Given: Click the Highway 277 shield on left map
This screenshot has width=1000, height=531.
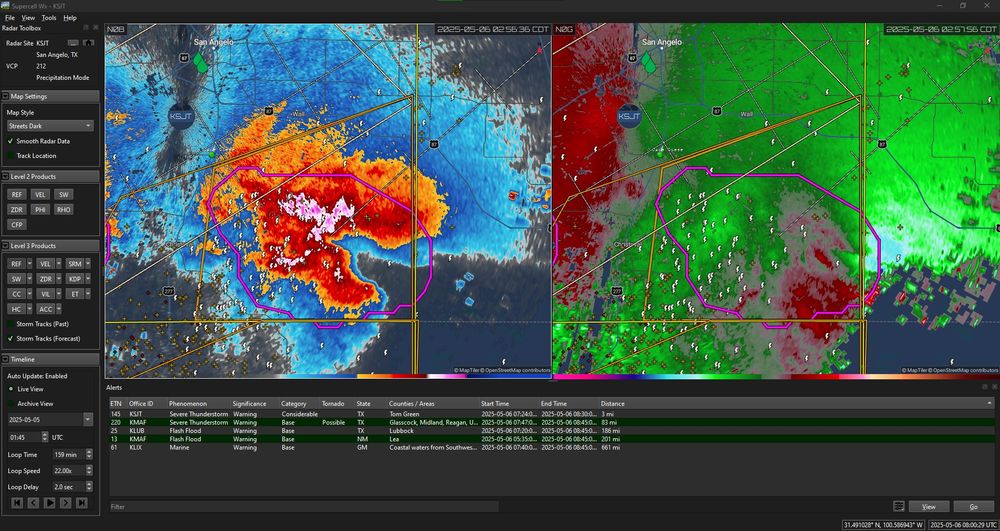Looking at the screenshot, I should [168, 291].
